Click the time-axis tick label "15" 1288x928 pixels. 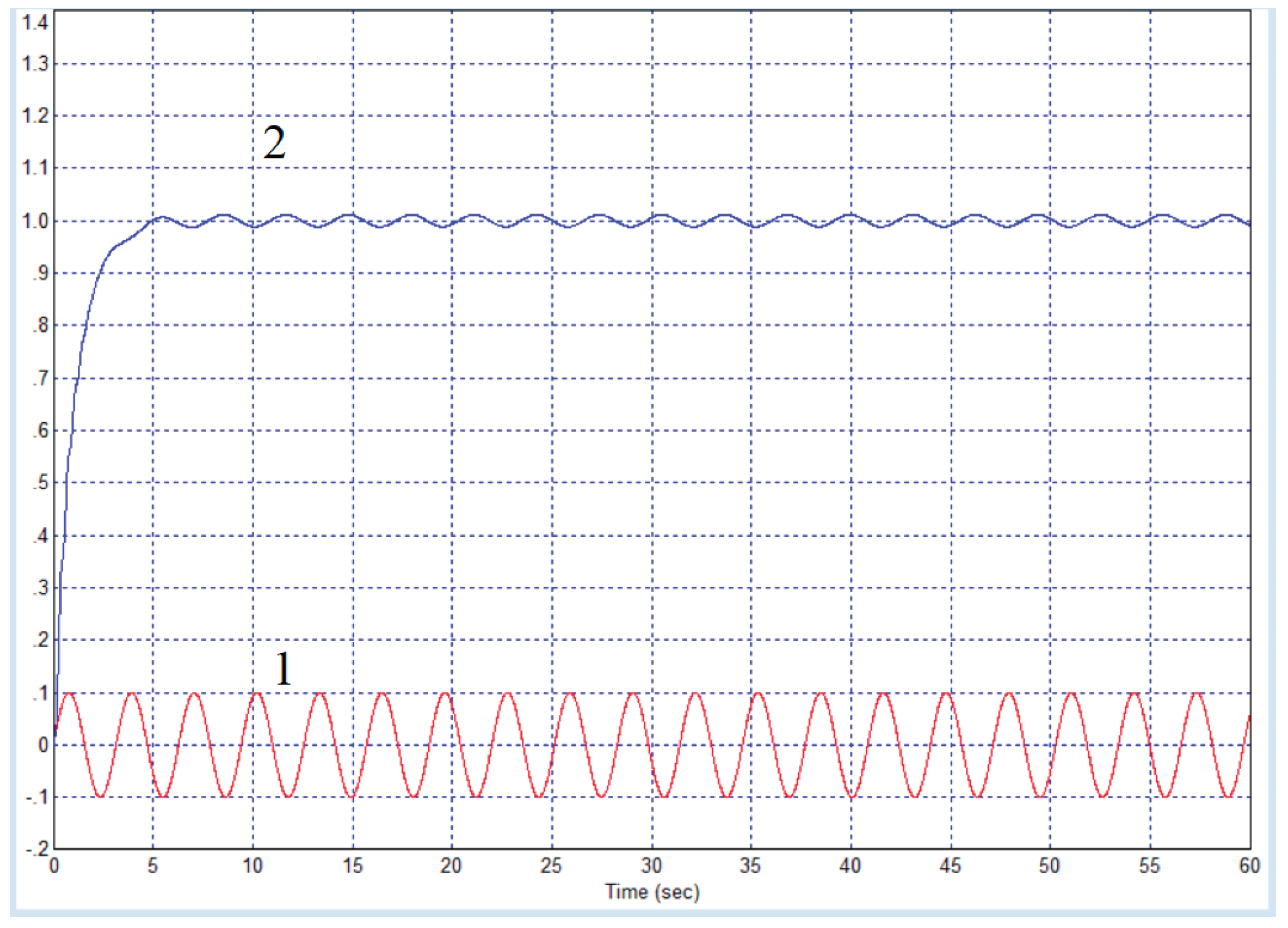click(353, 866)
